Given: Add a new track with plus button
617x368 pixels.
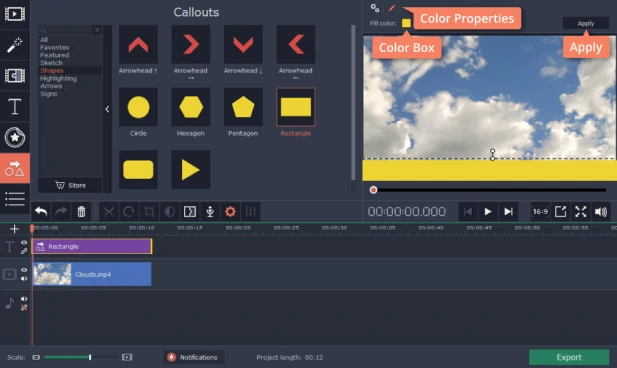Looking at the screenshot, I should coord(14,229).
